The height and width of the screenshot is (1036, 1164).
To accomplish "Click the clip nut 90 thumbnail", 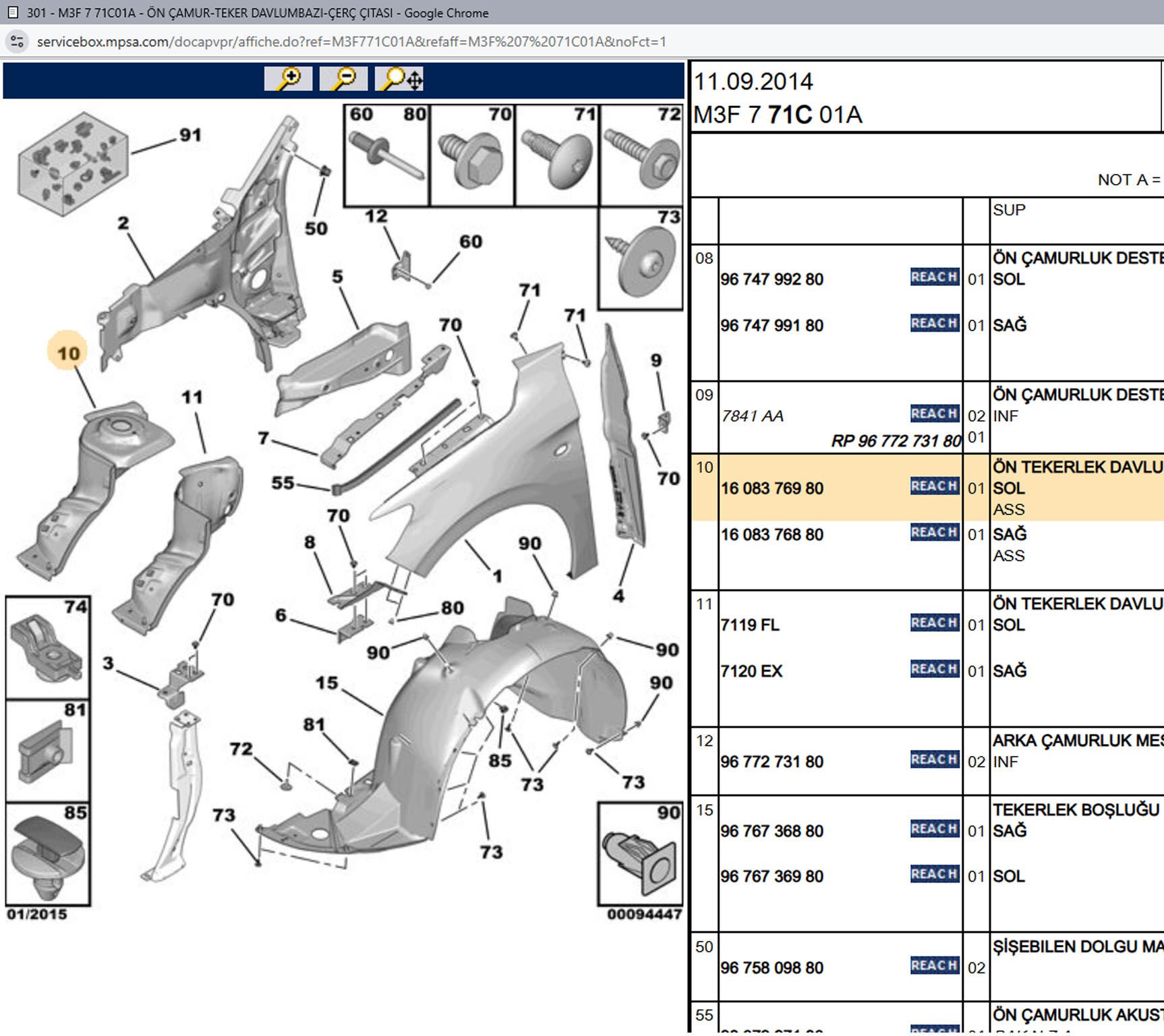I will pos(639,858).
